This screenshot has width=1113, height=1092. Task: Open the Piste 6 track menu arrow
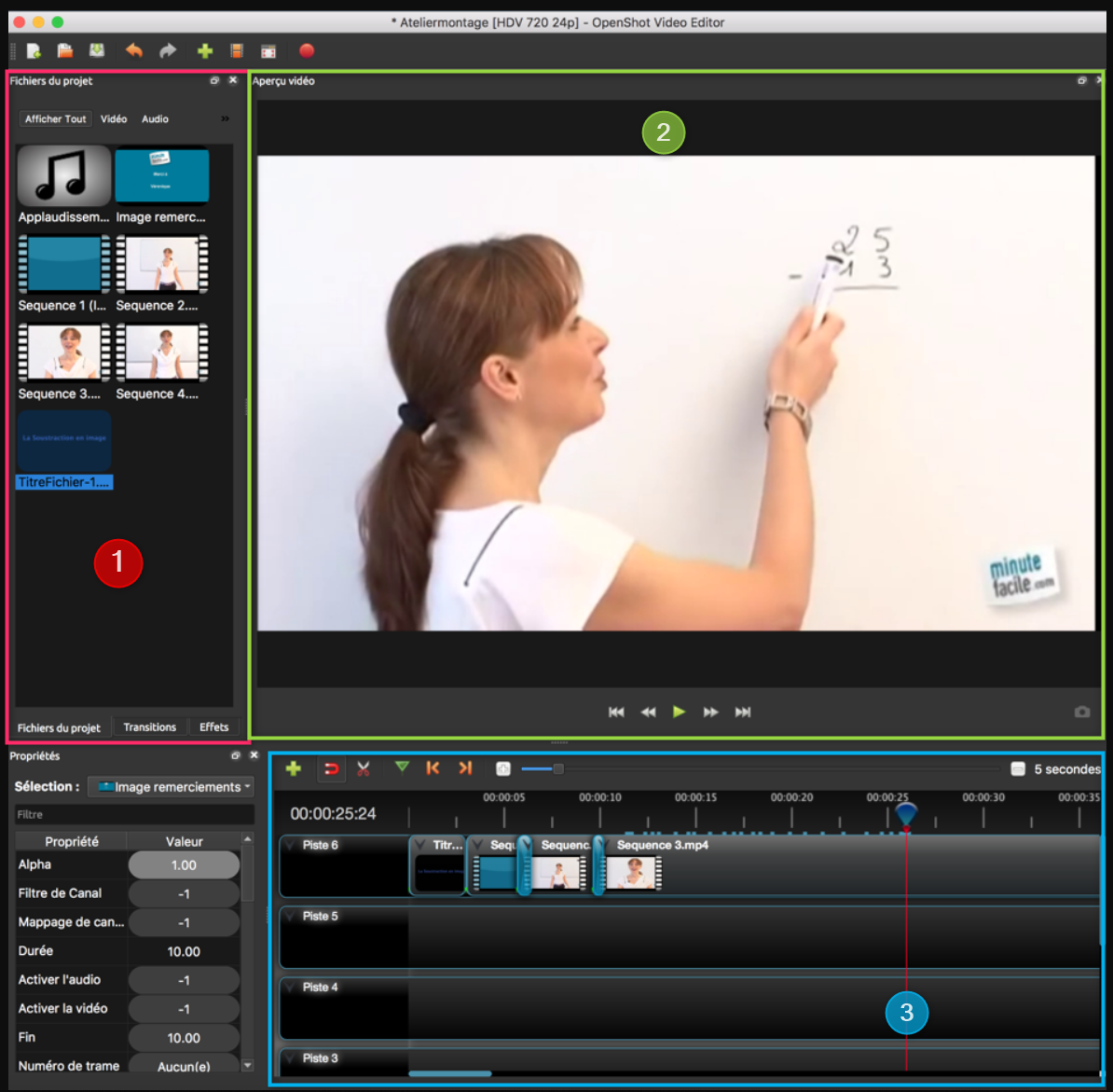(290, 845)
